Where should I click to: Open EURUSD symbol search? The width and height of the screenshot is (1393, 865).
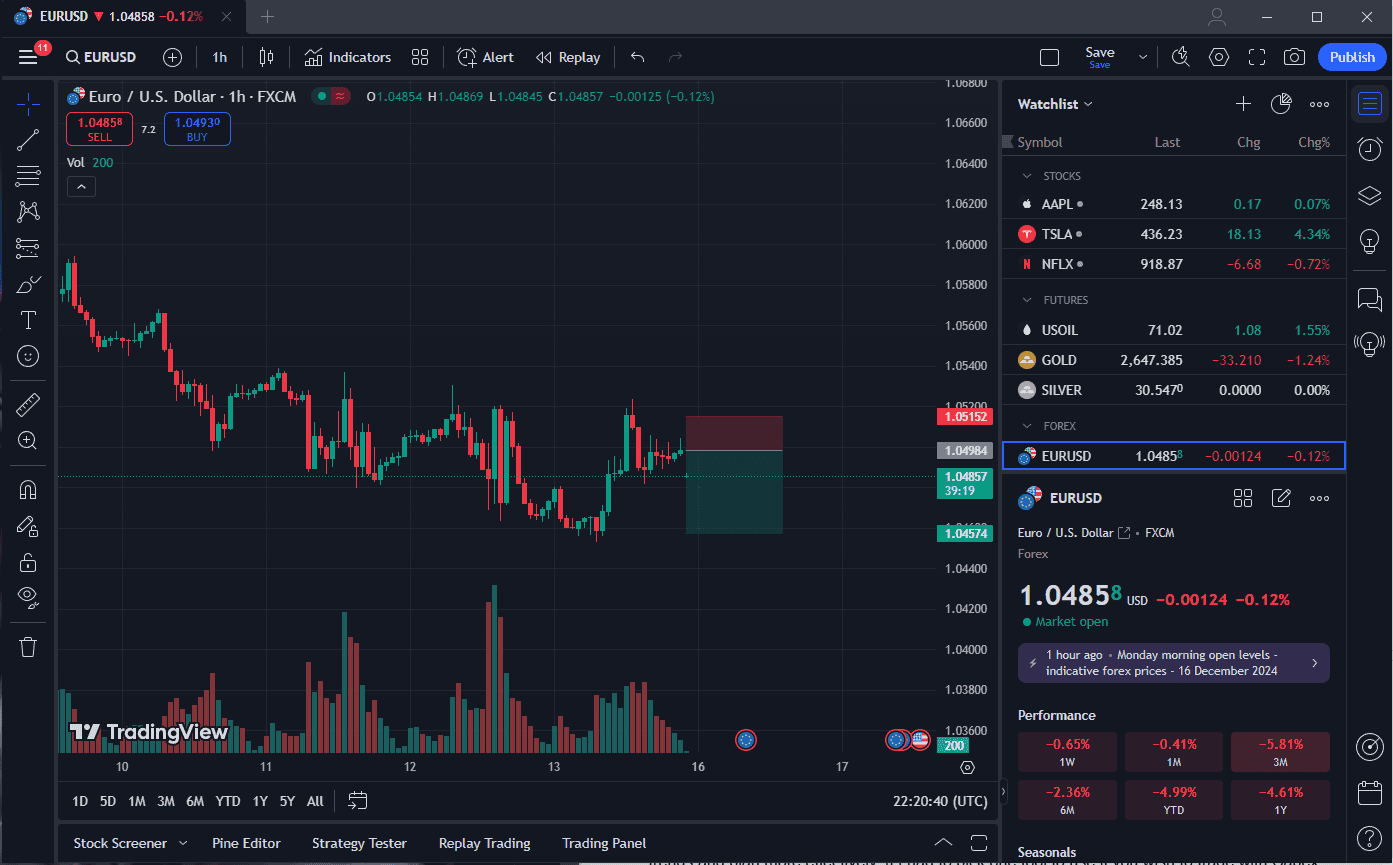101,57
